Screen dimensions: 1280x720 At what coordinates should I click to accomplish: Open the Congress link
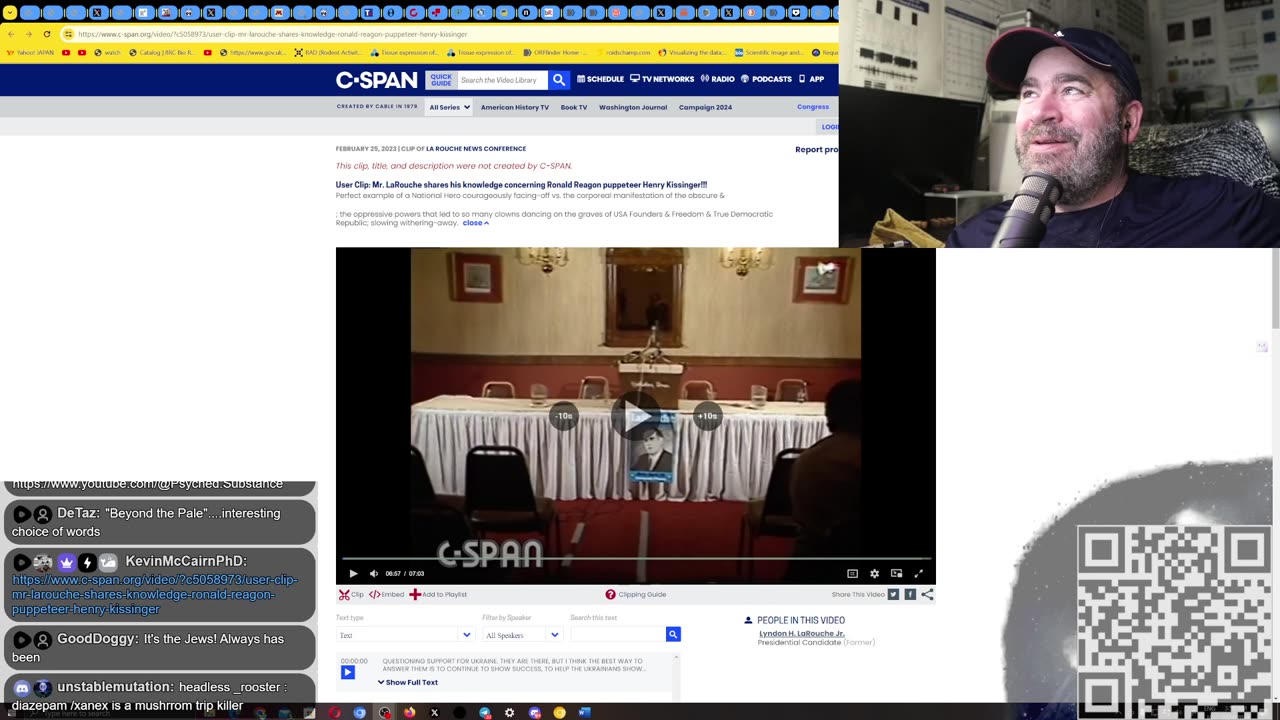point(813,107)
